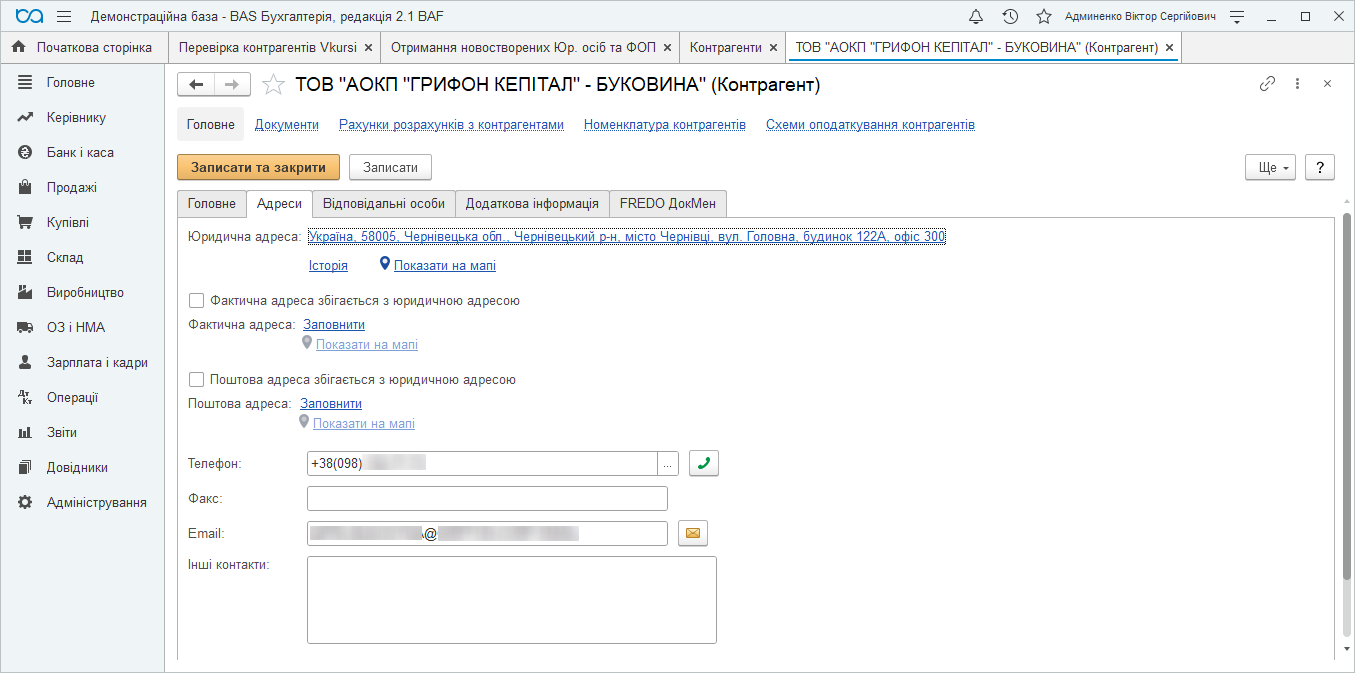
Task: Open history clock icon in title bar
Action: pyautogui.click(x=1010, y=17)
